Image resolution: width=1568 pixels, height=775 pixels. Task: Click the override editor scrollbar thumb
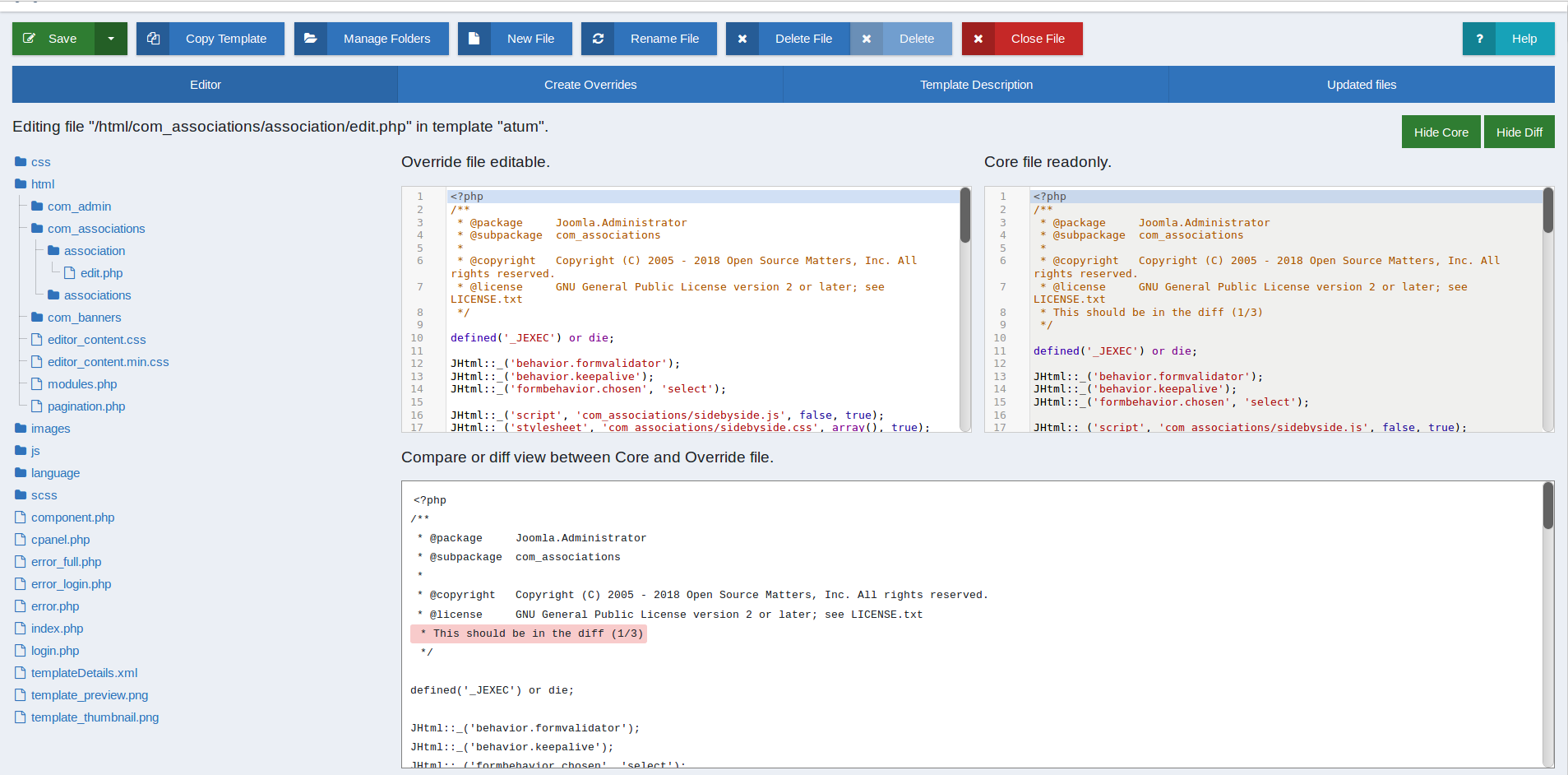(965, 216)
